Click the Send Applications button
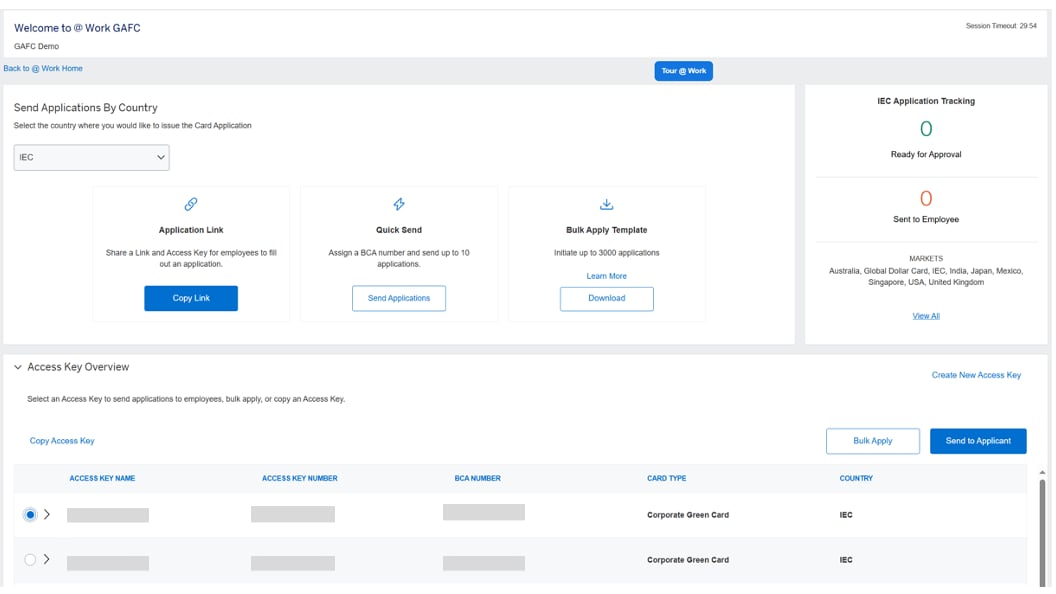This screenshot has height=594, width=1056. coord(400,297)
